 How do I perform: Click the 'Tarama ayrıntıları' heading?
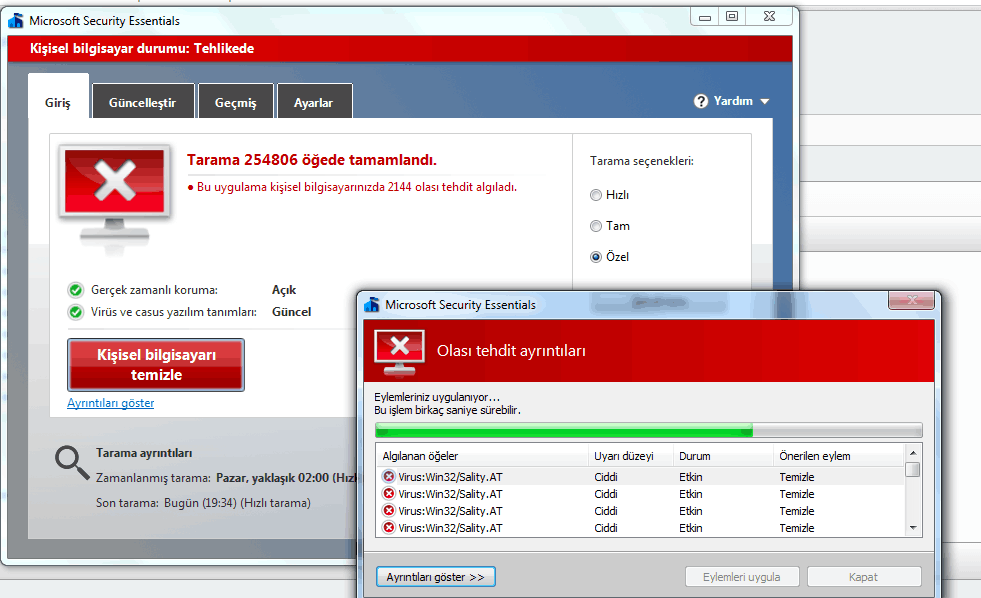144,453
